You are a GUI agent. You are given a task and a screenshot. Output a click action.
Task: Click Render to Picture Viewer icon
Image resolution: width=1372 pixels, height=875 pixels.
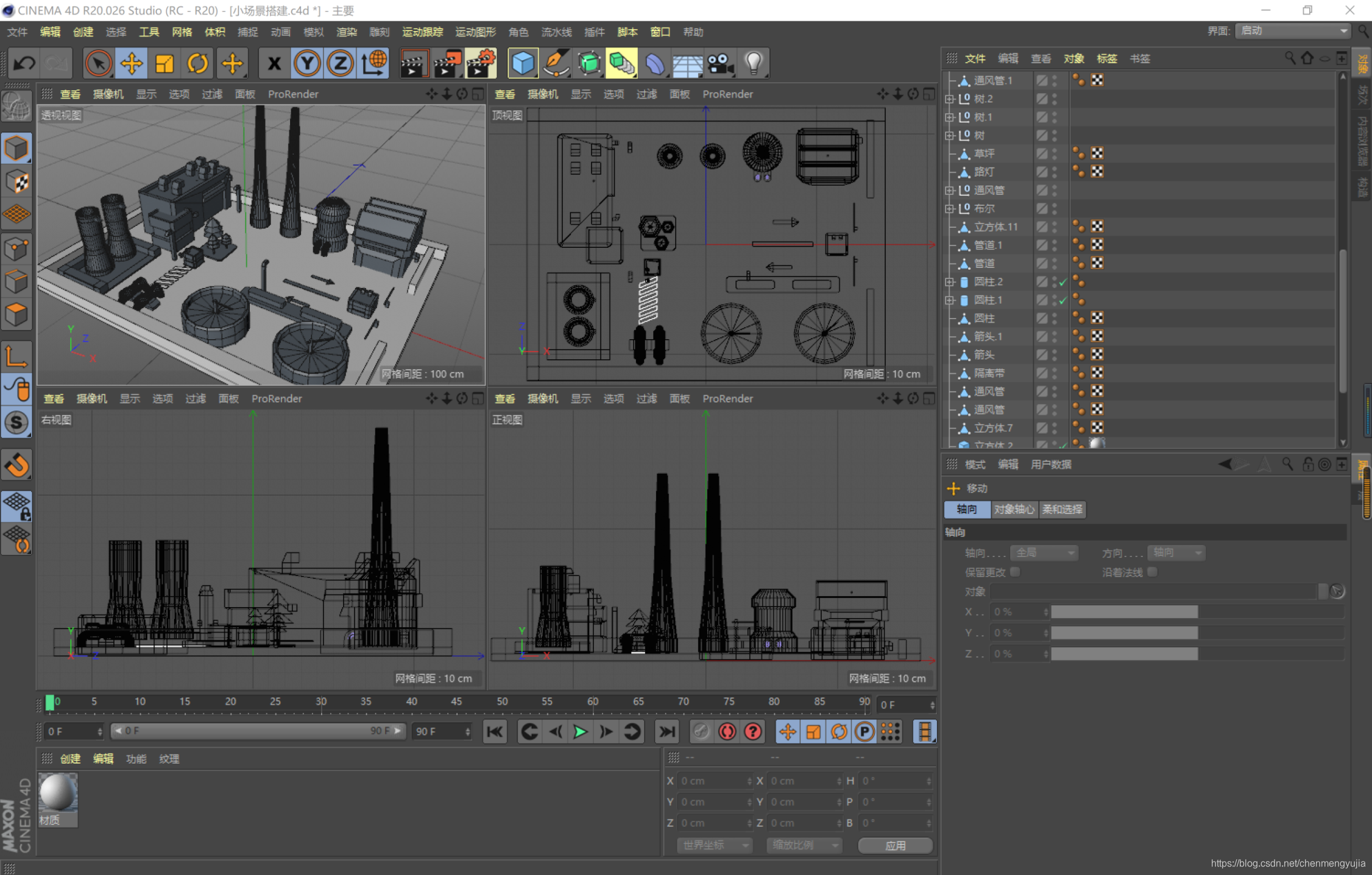[x=447, y=63]
